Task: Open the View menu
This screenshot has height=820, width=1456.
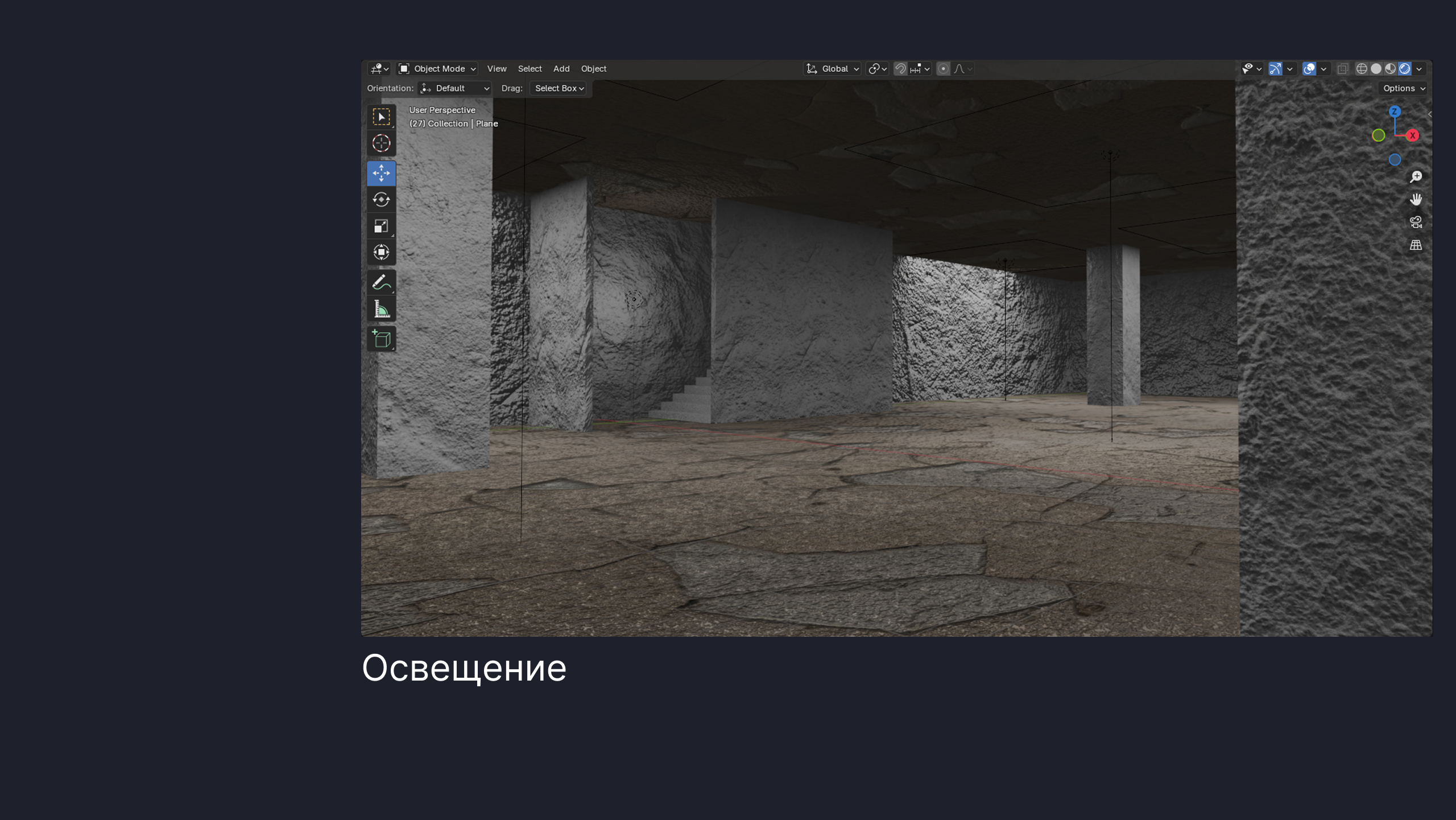Action: point(497,69)
